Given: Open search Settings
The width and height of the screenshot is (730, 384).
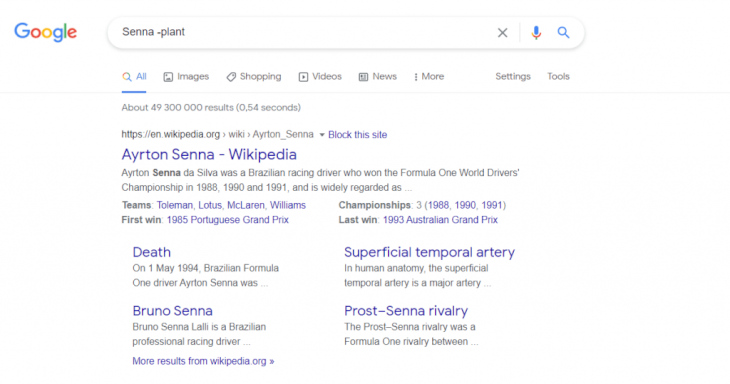Looking at the screenshot, I should tap(513, 76).
